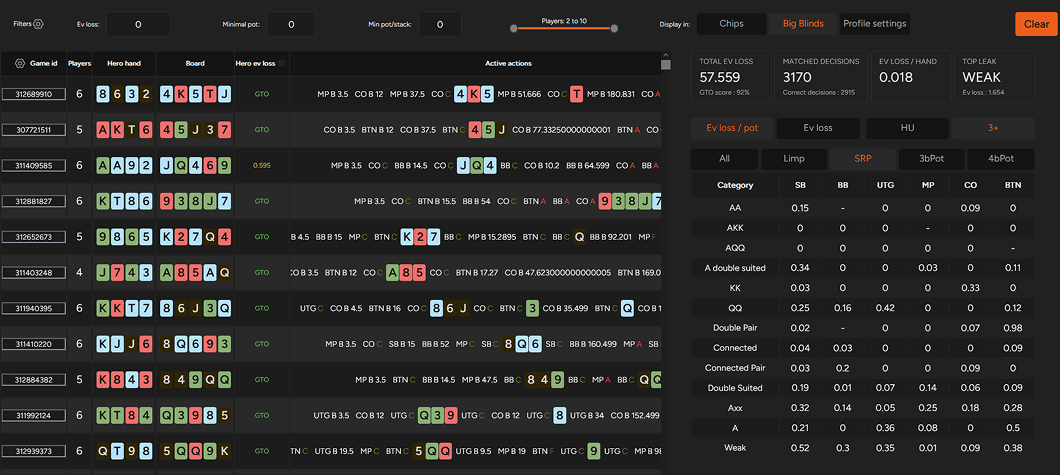Select the 4bPot tab
Image resolution: width=1060 pixels, height=475 pixels.
[1001, 159]
